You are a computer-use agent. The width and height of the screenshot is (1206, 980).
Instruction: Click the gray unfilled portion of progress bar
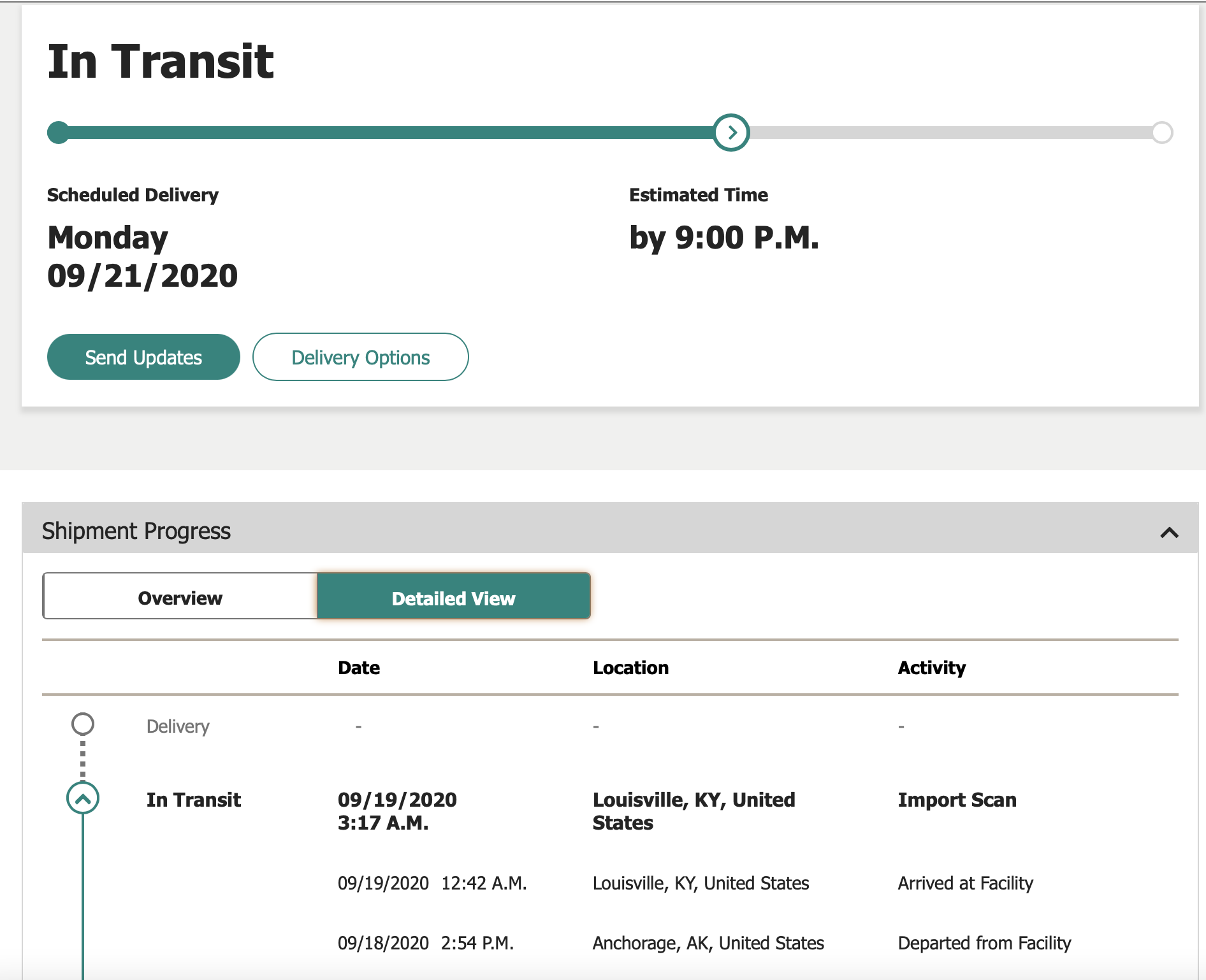tap(950, 133)
